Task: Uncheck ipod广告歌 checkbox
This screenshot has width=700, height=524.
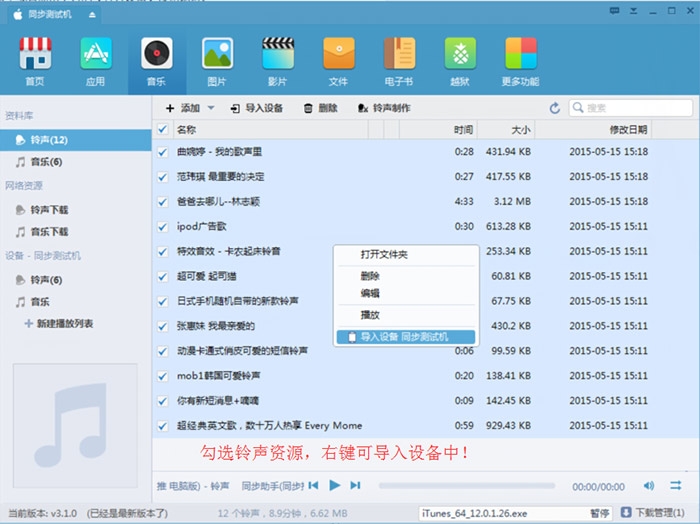Action: pyautogui.click(x=162, y=227)
